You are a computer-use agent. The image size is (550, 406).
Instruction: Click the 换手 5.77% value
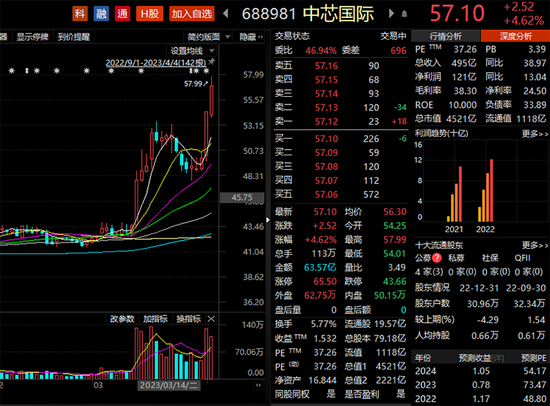coord(323,324)
